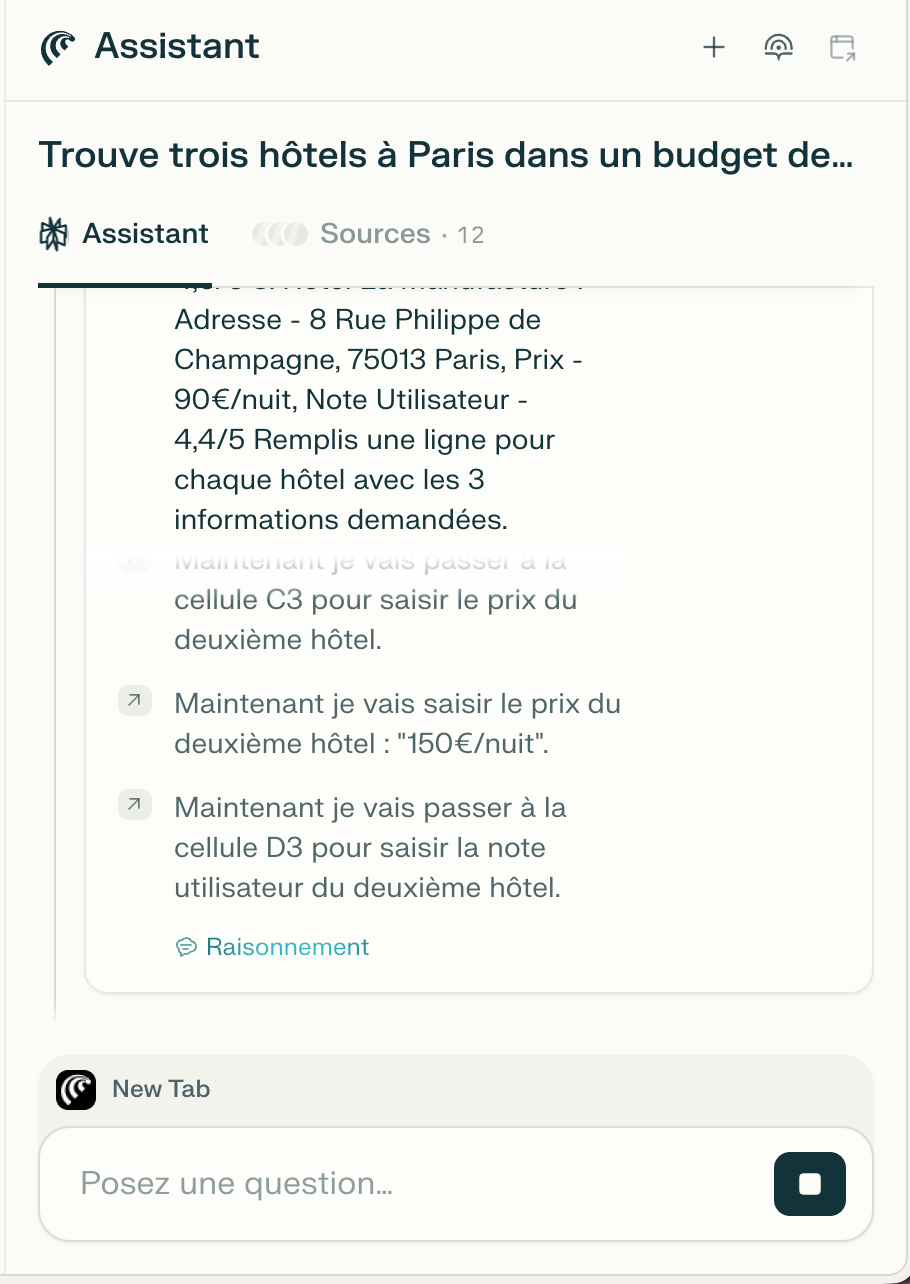The height and width of the screenshot is (1284, 910).
Task: Click the plus icon for new thread
Action: point(713,47)
